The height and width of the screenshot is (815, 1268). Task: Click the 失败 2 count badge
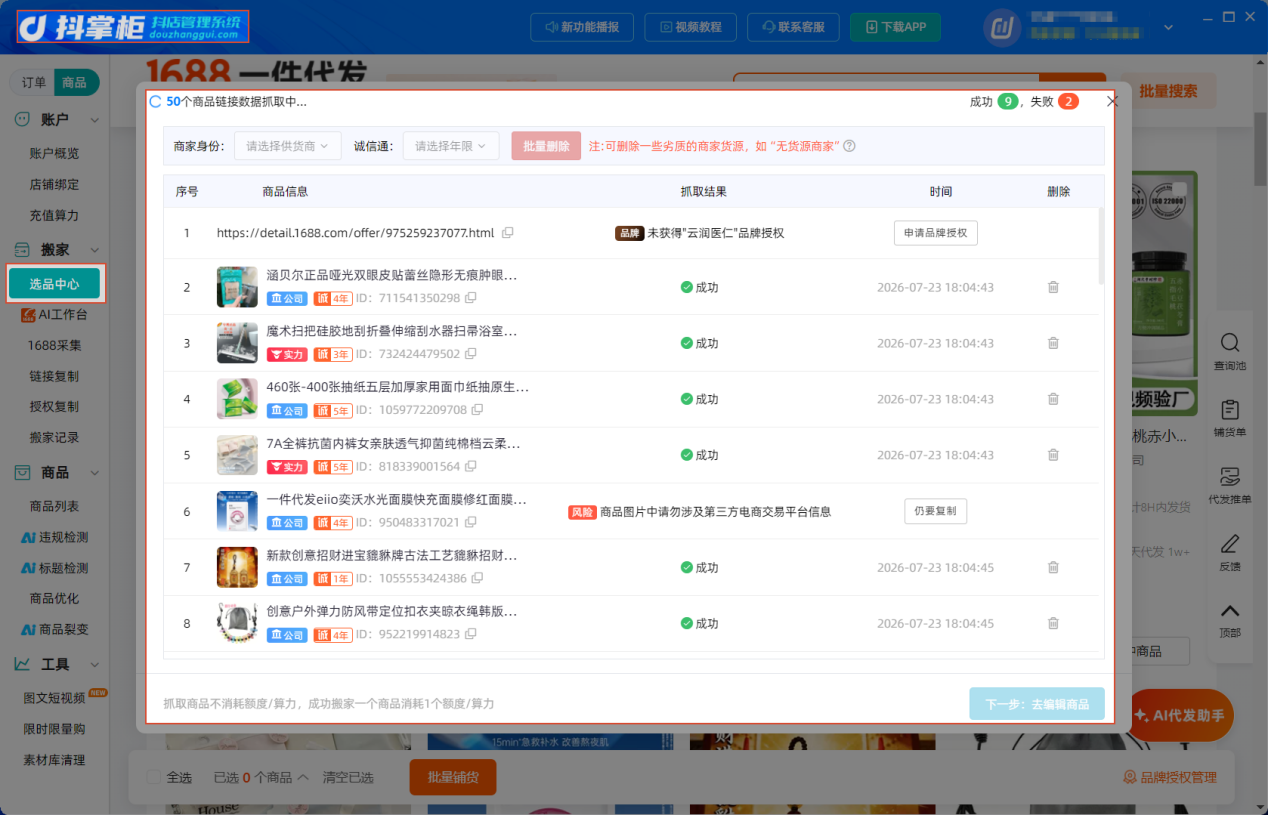pyautogui.click(x=1068, y=101)
